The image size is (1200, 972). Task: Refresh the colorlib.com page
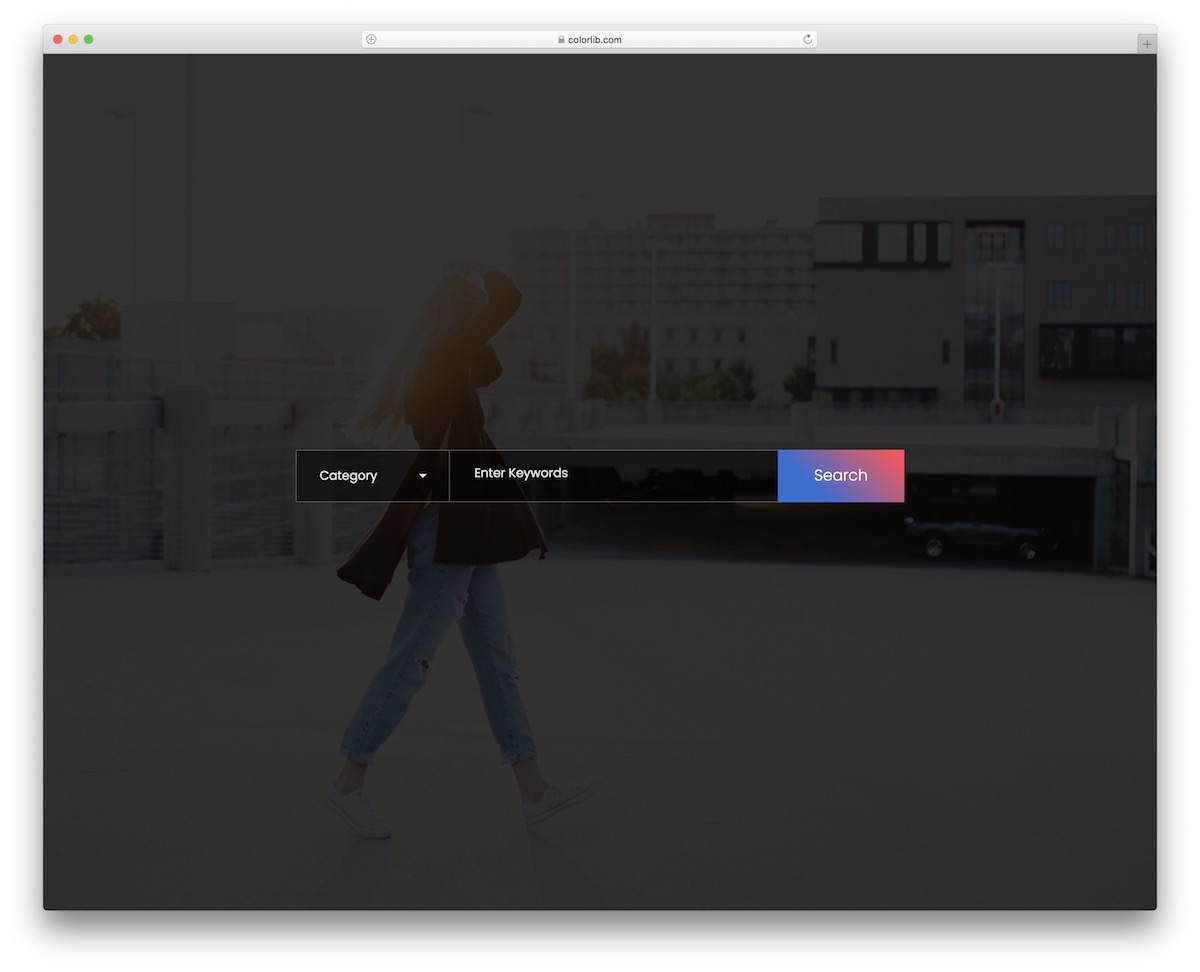(x=807, y=39)
